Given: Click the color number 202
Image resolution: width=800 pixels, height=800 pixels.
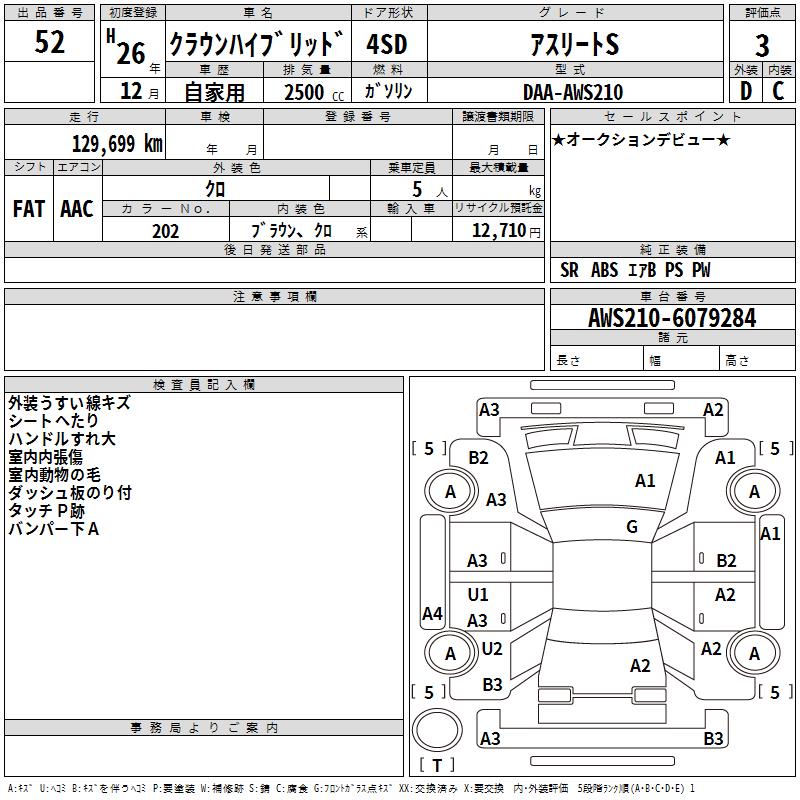Looking at the screenshot, I should pos(165,231).
